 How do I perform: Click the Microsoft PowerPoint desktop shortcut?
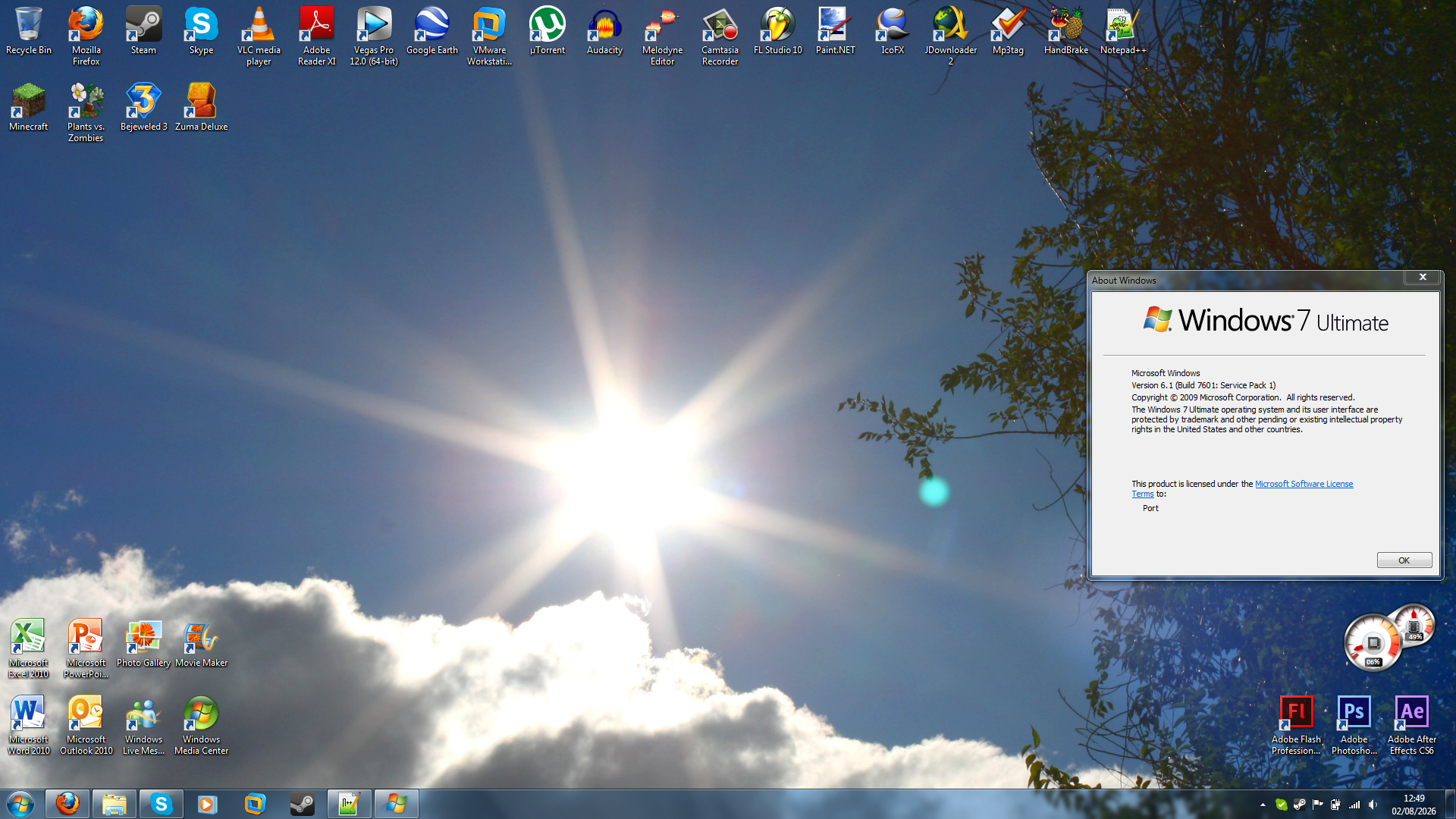pyautogui.click(x=86, y=649)
